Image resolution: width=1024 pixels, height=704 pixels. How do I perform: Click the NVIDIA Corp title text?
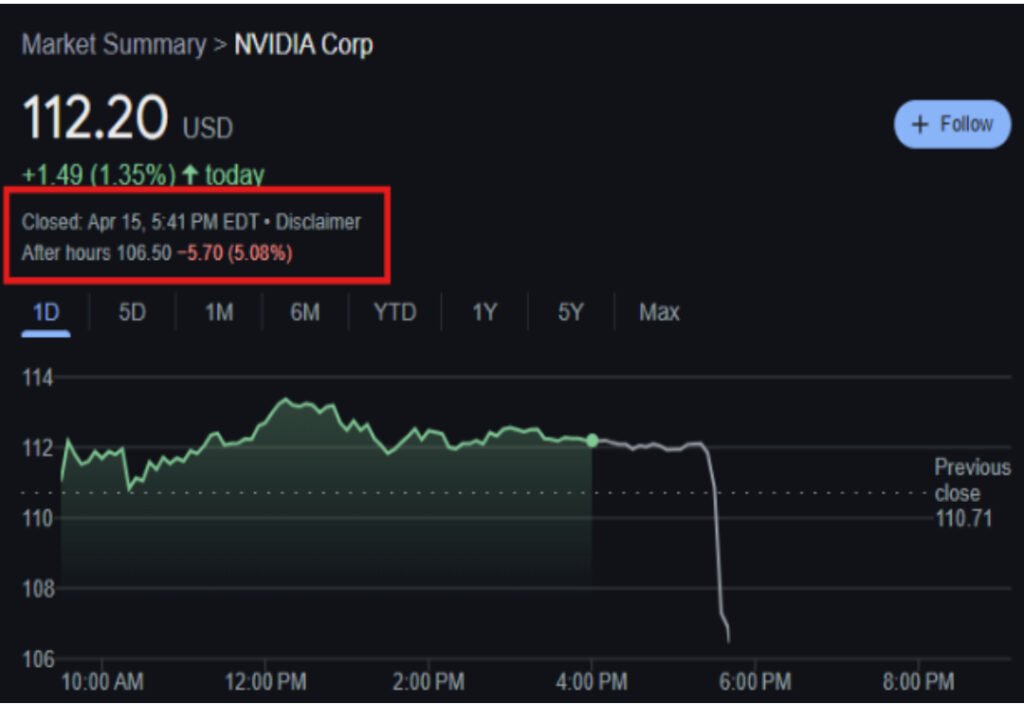[x=303, y=45]
